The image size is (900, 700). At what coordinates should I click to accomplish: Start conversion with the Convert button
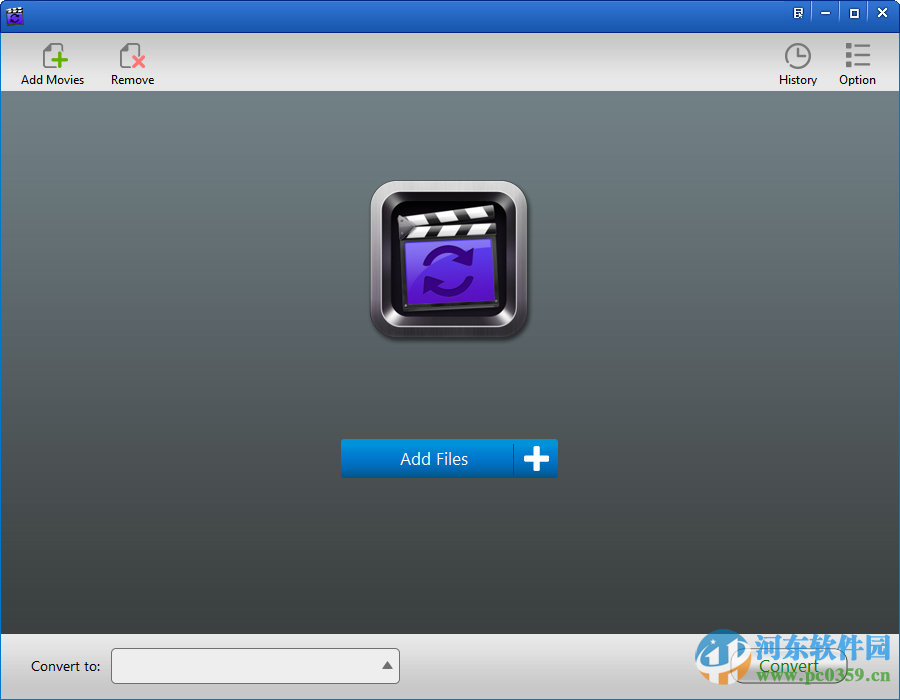(x=789, y=665)
